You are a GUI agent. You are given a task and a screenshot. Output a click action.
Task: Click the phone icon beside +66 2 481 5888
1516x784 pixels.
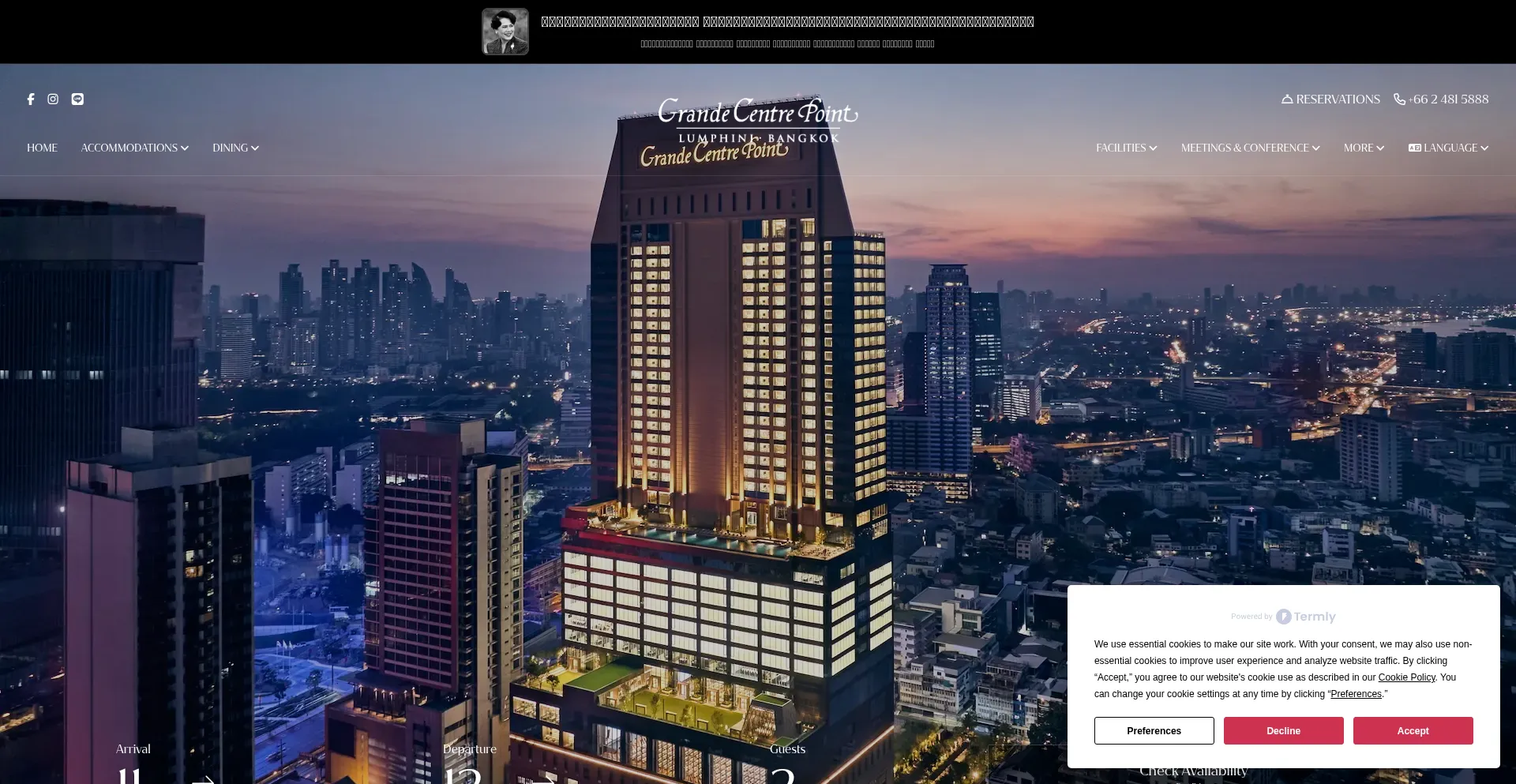click(1399, 99)
